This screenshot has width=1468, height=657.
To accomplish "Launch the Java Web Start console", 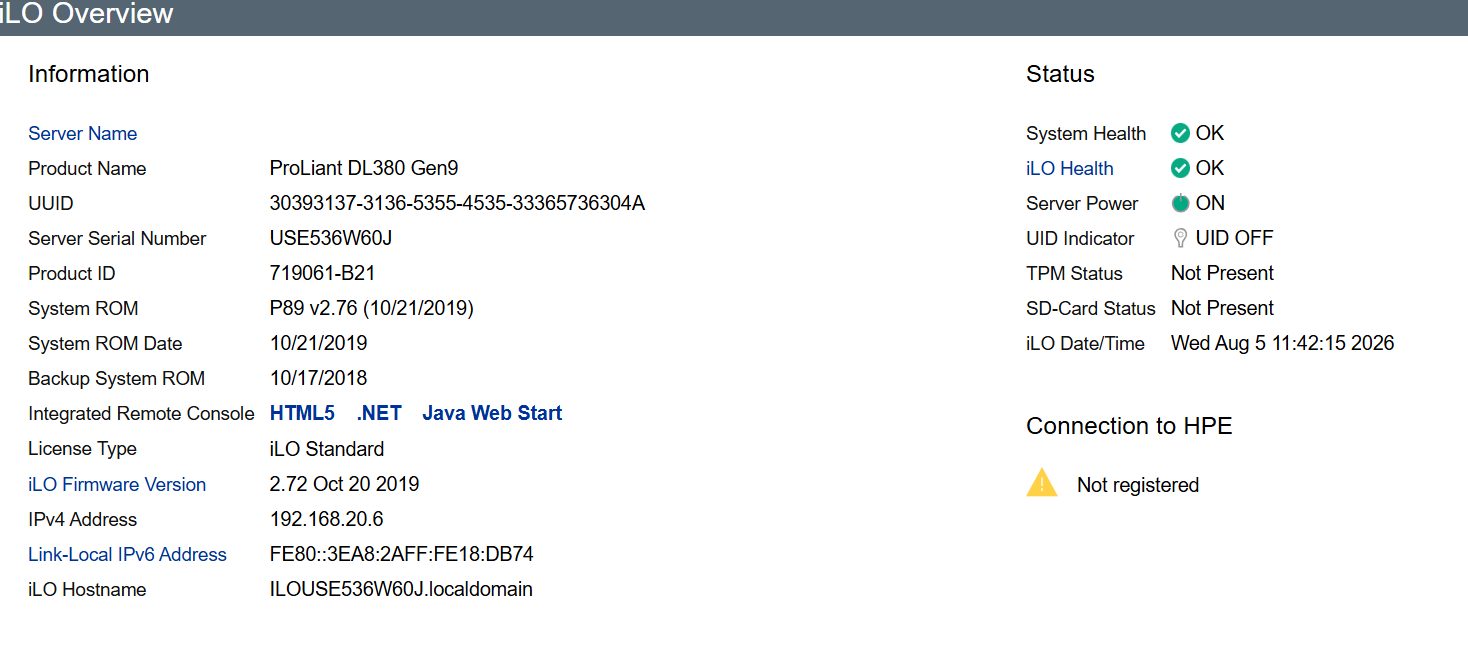I will pyautogui.click(x=492, y=413).
